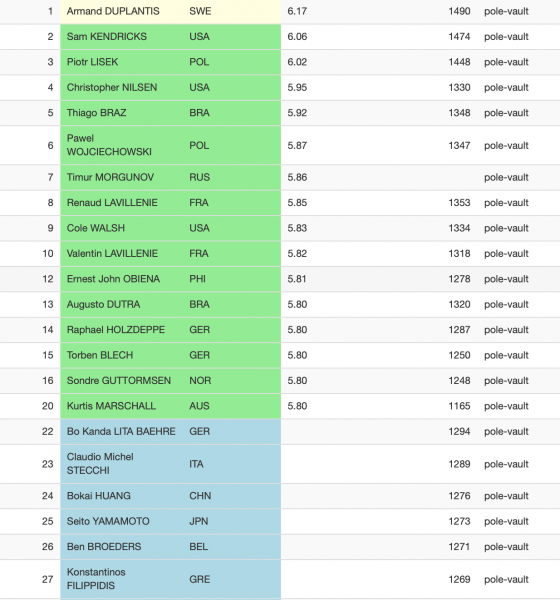
Task: Click Bo Kanda LITA BAEHRE name
Action: (x=121, y=432)
